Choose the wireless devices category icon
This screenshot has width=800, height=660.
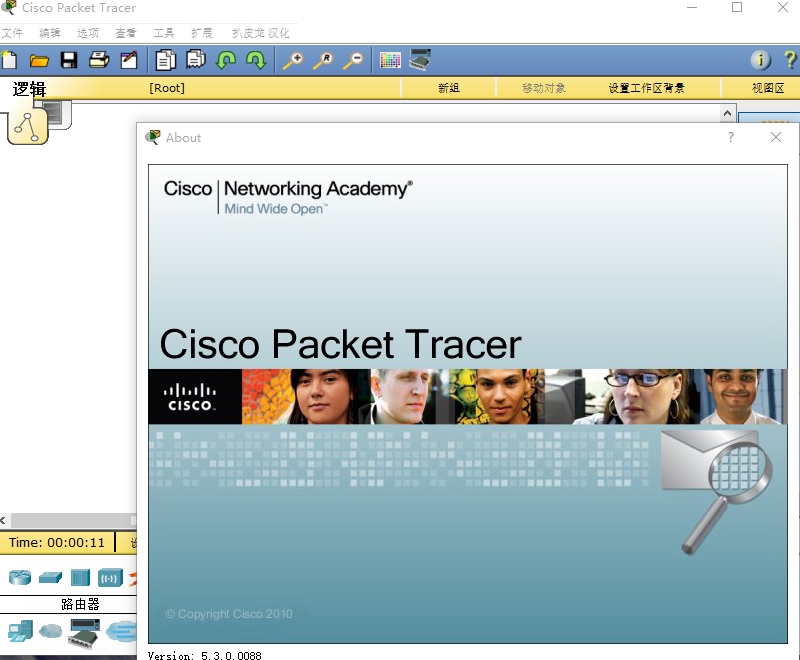click(111, 578)
